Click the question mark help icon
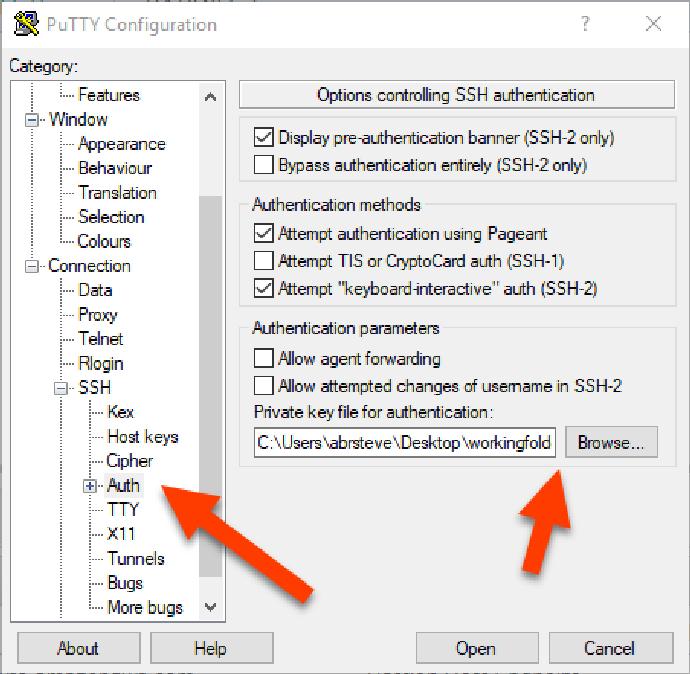This screenshot has height=674, width=690. (586, 24)
